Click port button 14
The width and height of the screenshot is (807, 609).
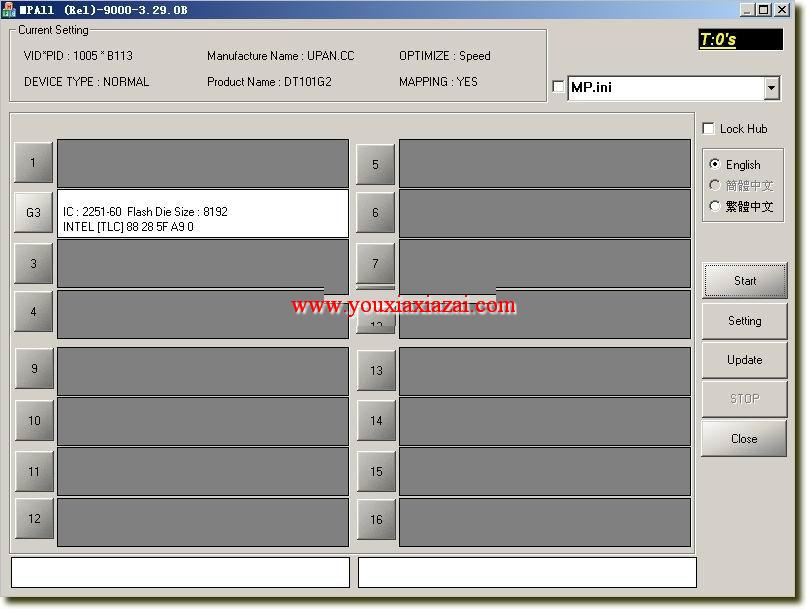pyautogui.click(x=376, y=421)
